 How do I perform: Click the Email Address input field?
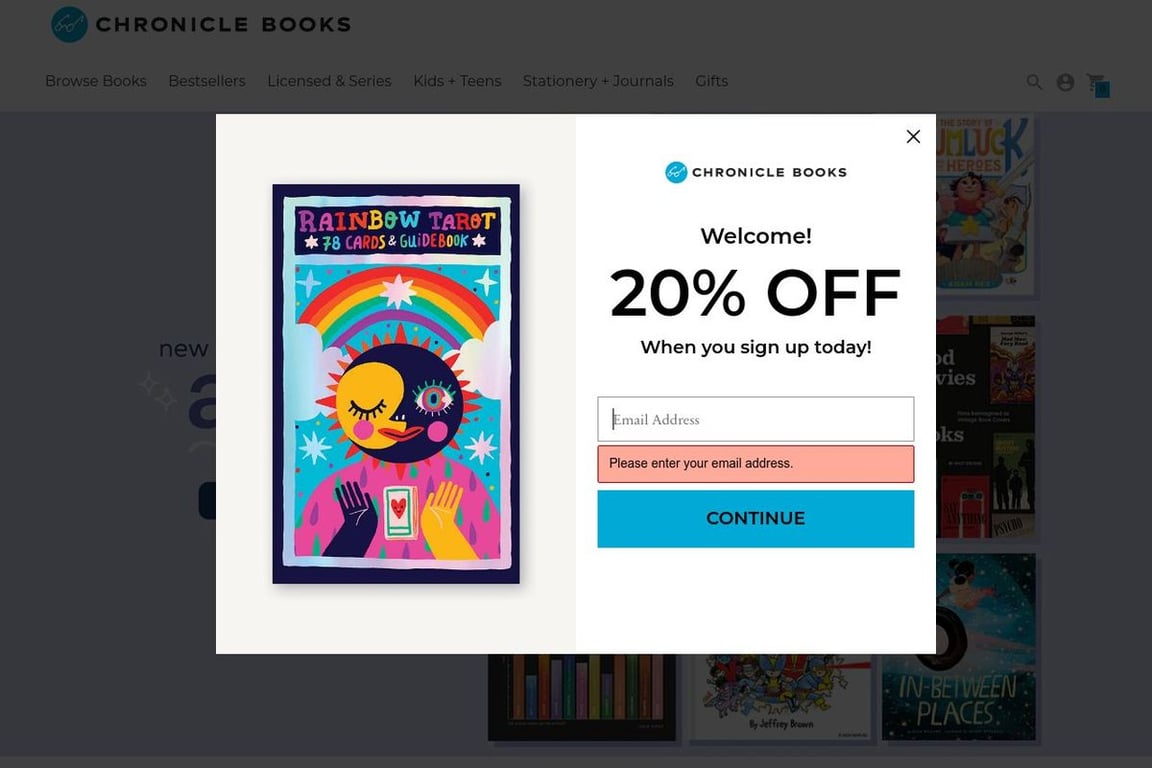coord(756,419)
